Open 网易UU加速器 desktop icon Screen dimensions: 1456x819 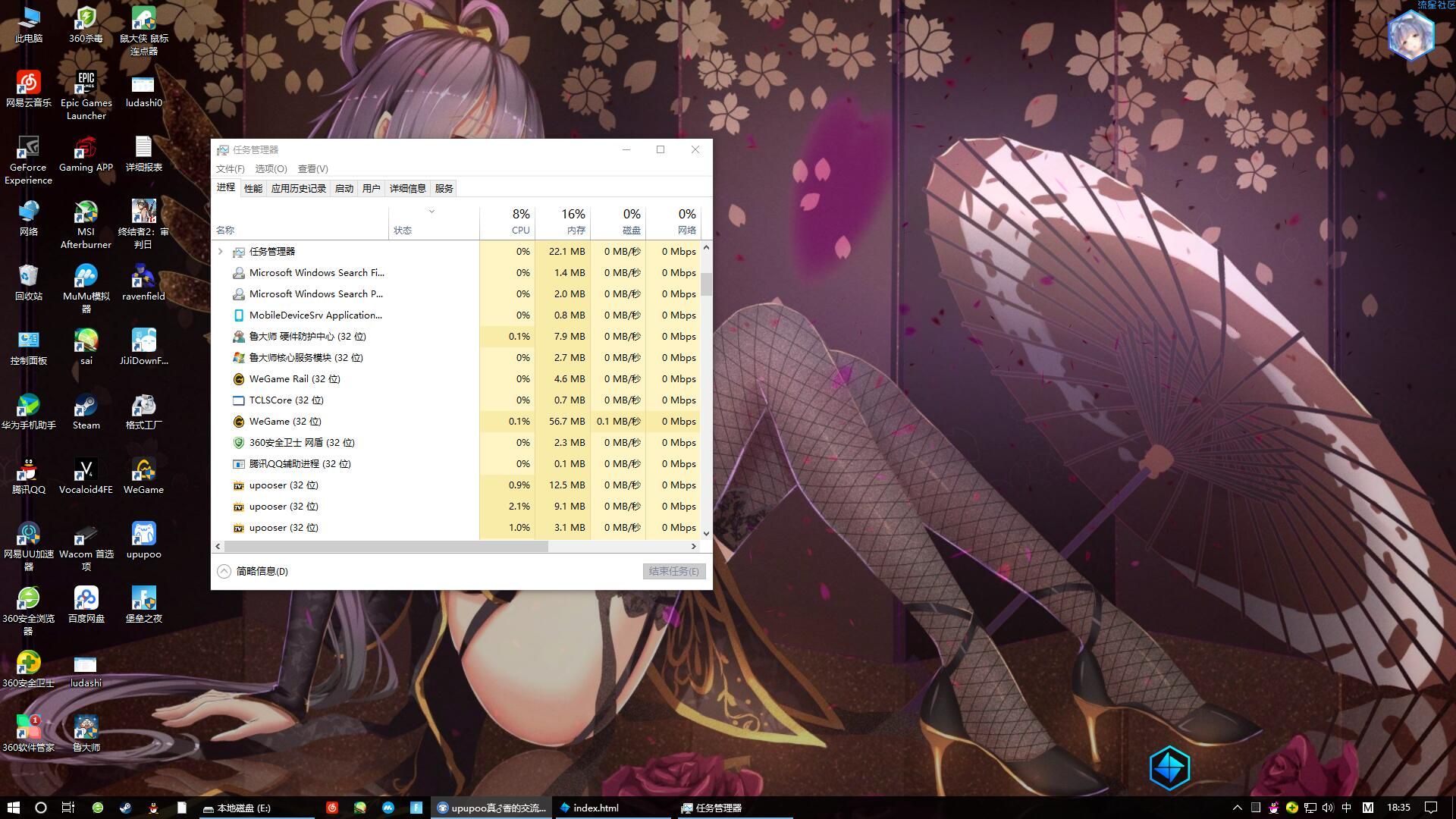[28, 546]
